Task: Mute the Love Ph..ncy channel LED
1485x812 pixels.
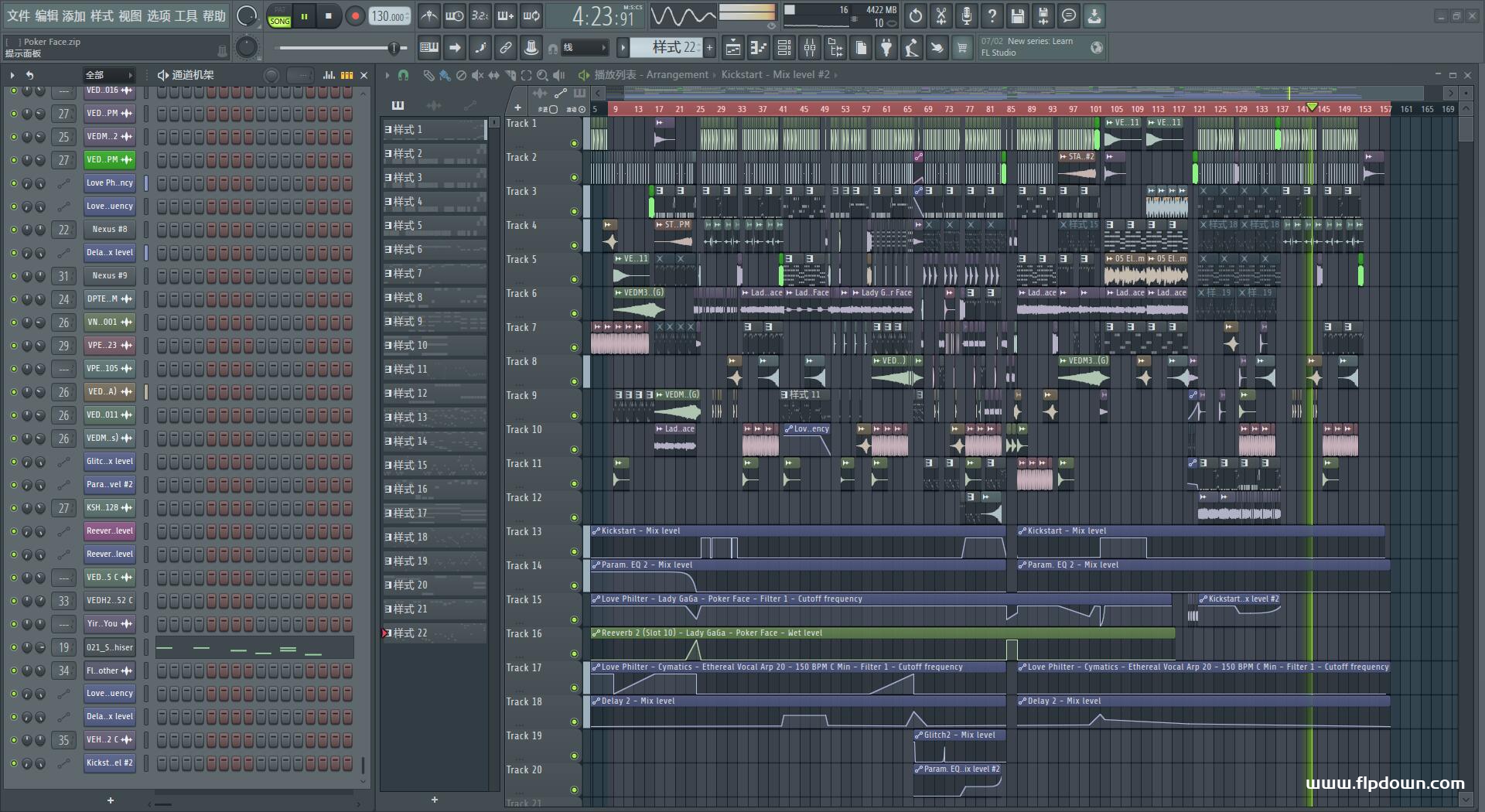Action: click(13, 183)
